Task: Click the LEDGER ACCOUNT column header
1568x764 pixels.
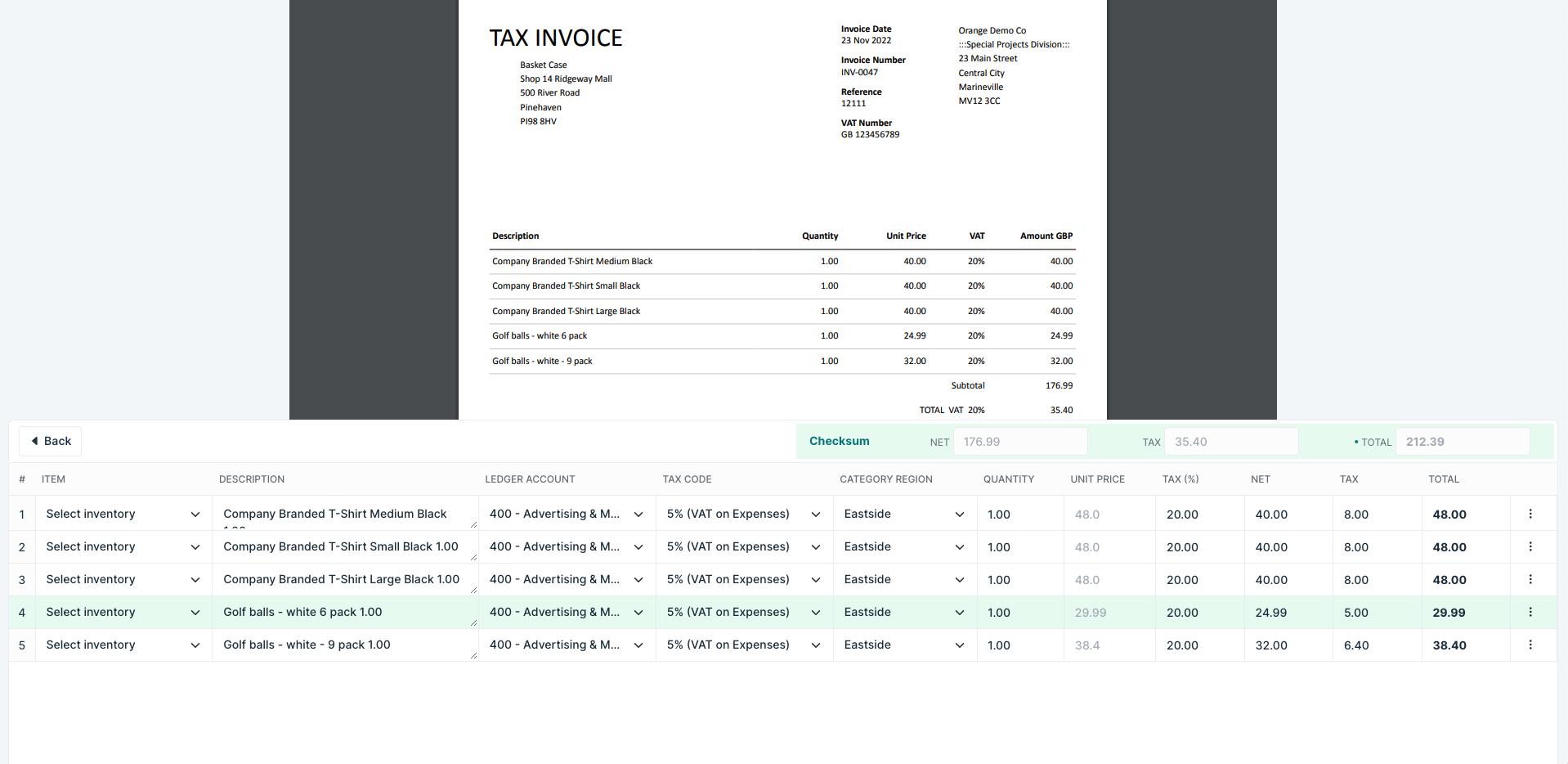Action: tap(530, 479)
